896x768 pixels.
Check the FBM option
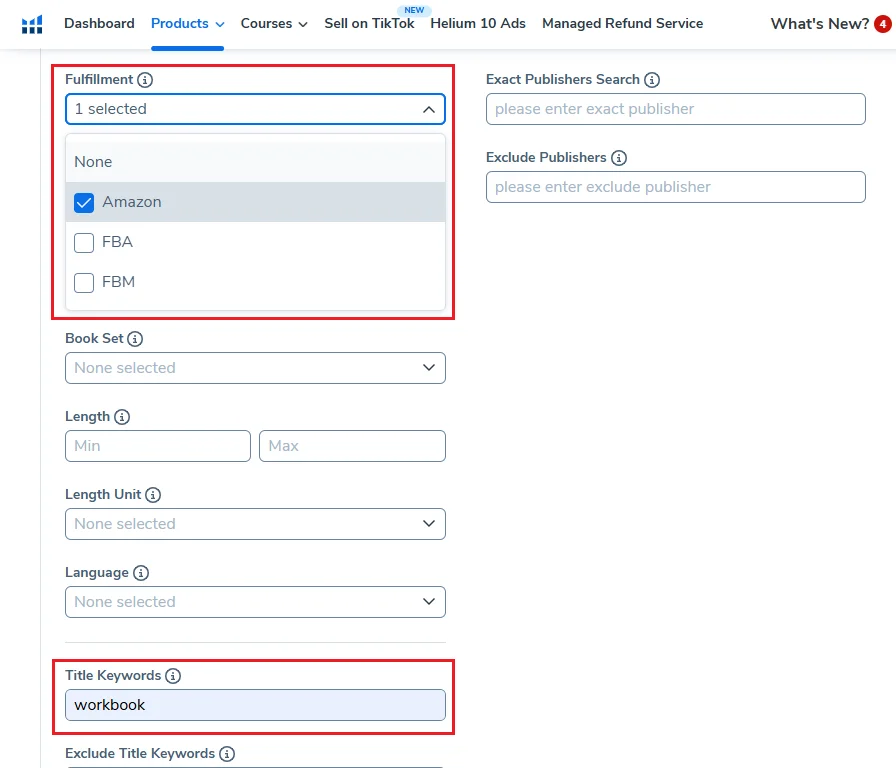point(84,282)
